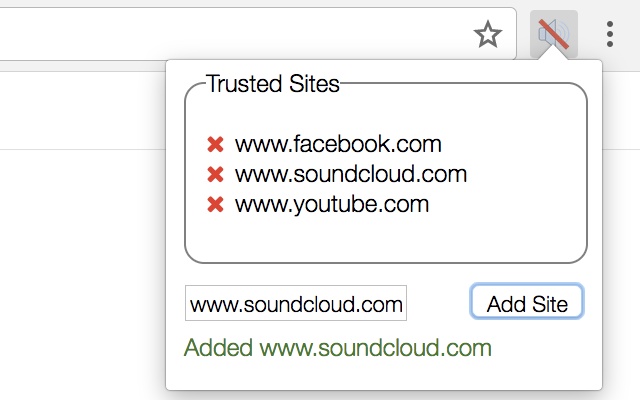Viewport: 640px width, 400px height.
Task: Remove www.facebook.com using its red X
Action: click(x=214, y=145)
